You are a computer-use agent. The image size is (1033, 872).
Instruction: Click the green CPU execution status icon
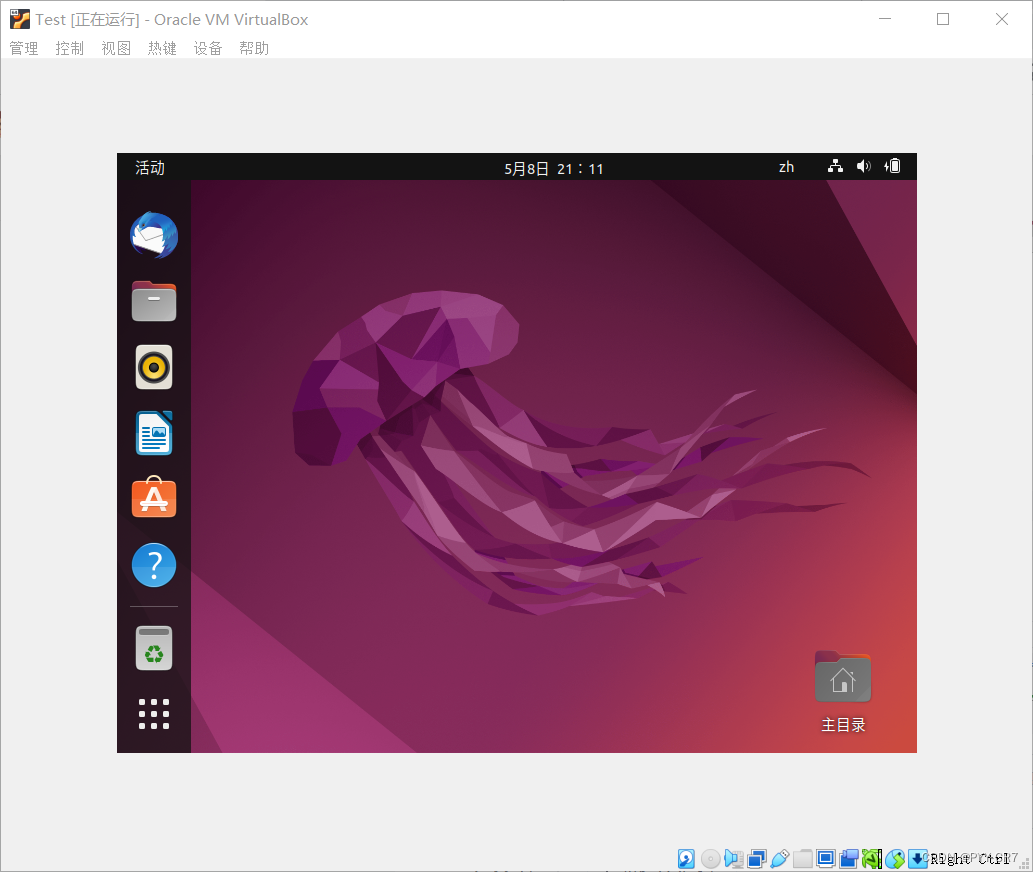tap(872, 859)
